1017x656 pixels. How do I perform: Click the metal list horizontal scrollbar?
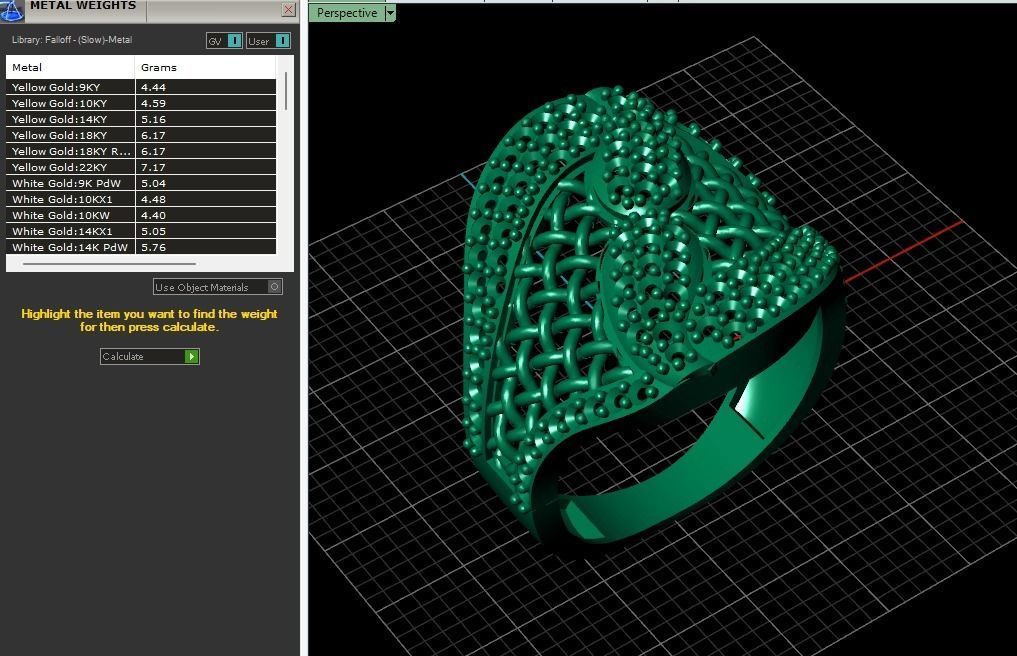tap(109, 264)
